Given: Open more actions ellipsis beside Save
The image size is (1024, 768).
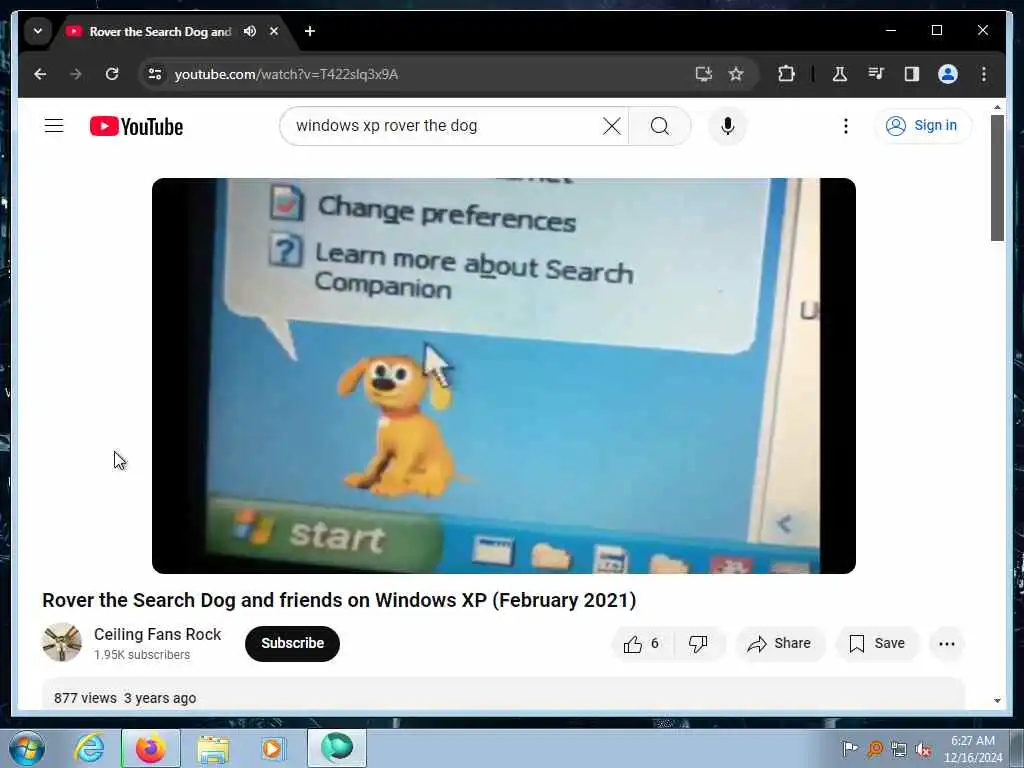Looking at the screenshot, I should [x=946, y=644].
